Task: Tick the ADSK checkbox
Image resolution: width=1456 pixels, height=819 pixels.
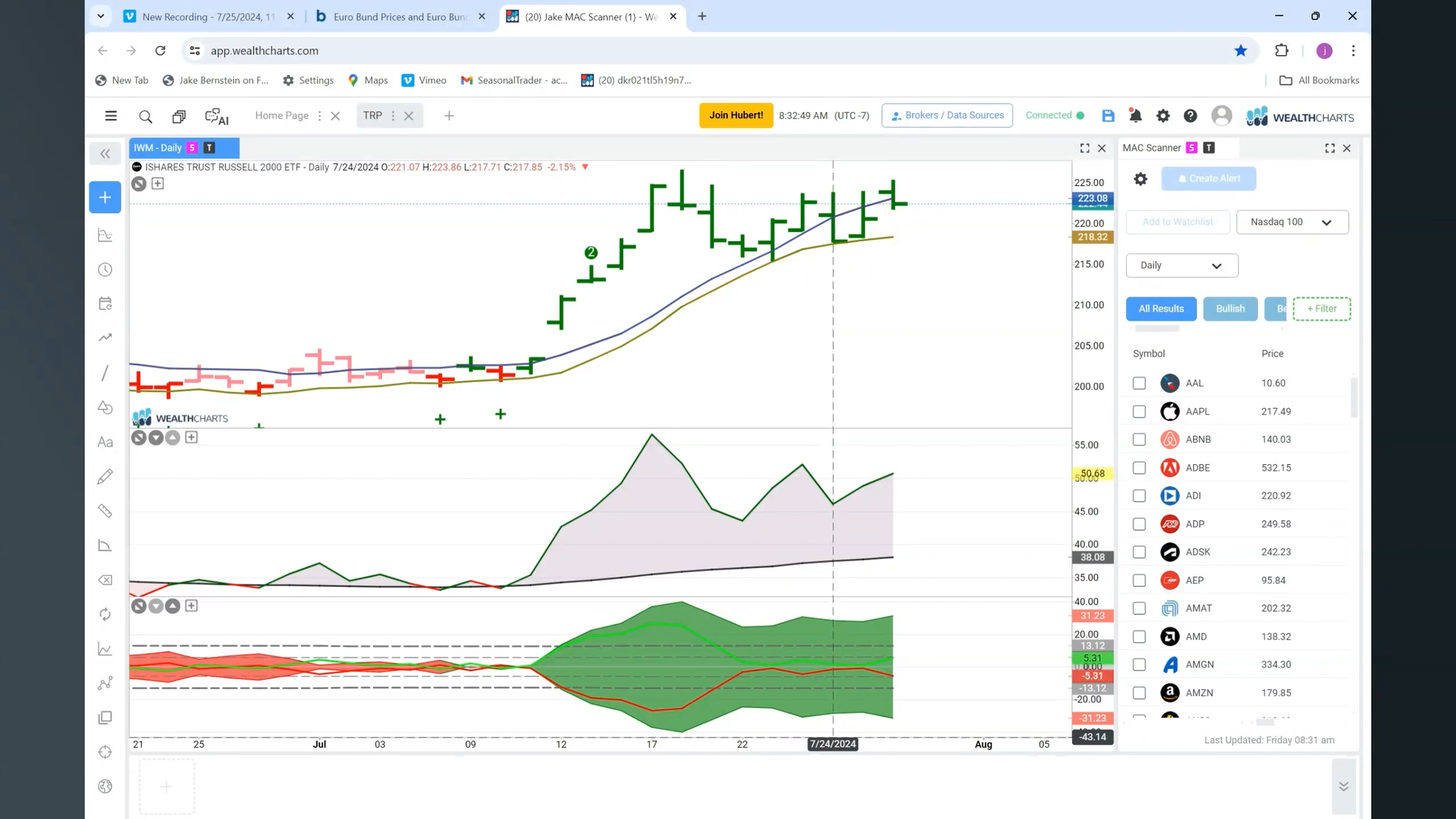Action: [x=1139, y=552]
